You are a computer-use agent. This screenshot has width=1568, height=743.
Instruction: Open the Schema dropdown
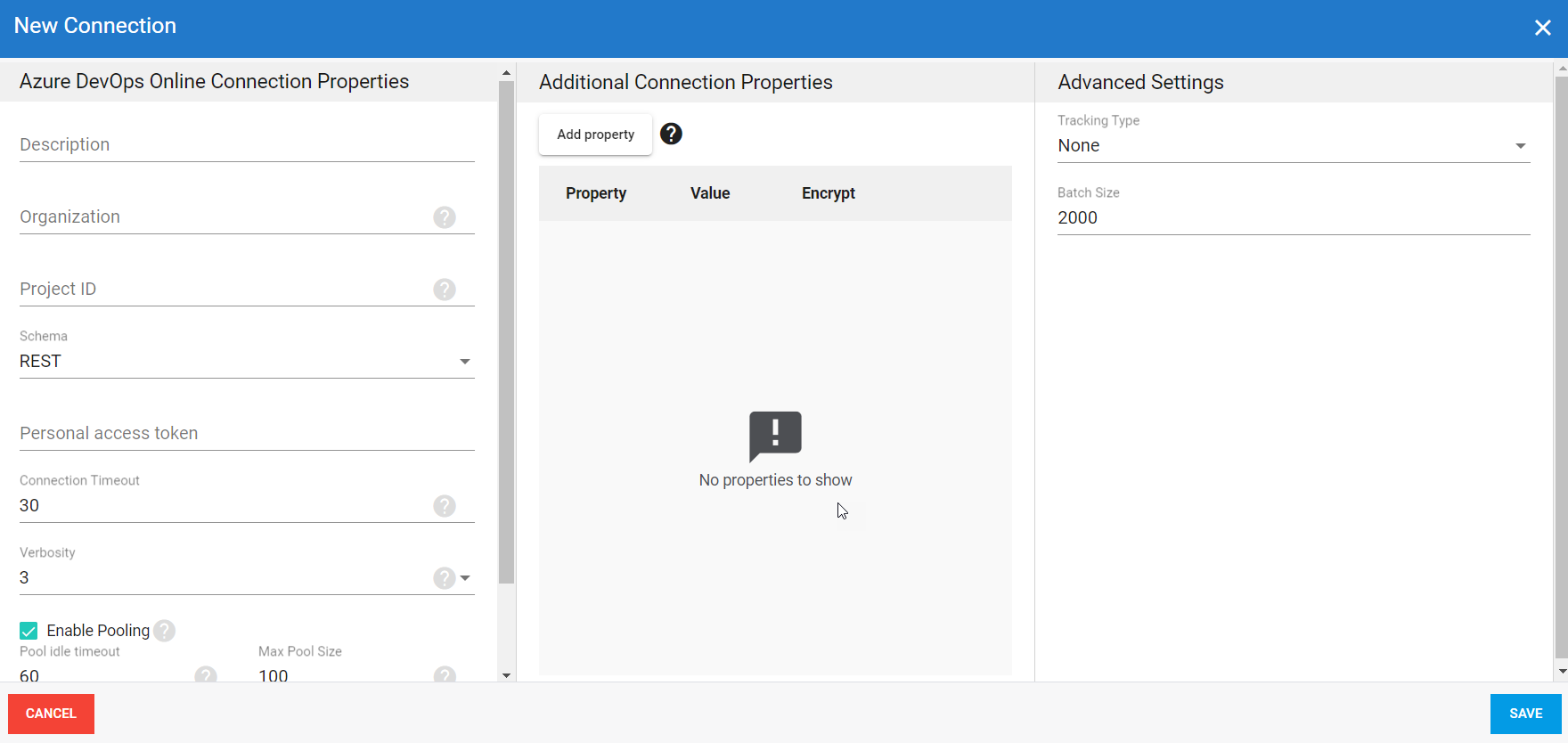pyautogui.click(x=464, y=362)
